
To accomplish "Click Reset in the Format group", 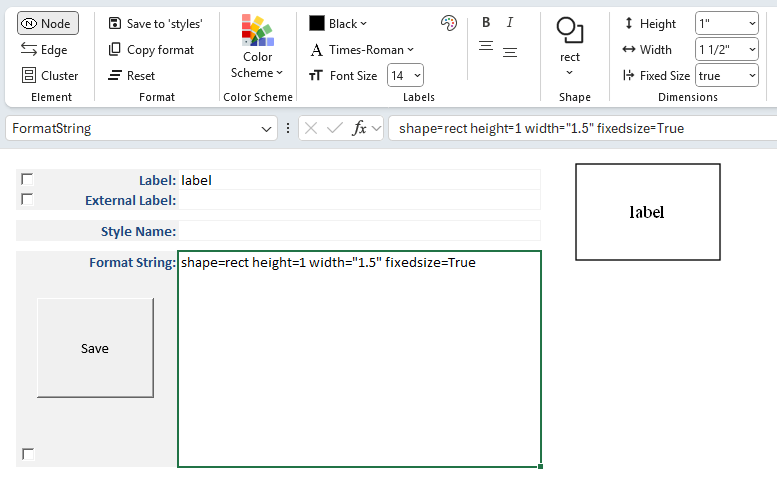I will (x=132, y=75).
